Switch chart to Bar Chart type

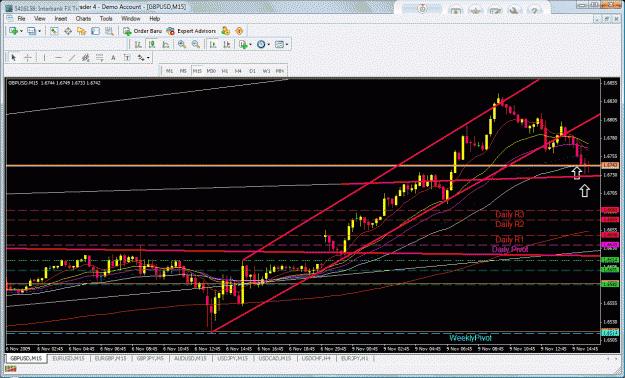[138, 45]
